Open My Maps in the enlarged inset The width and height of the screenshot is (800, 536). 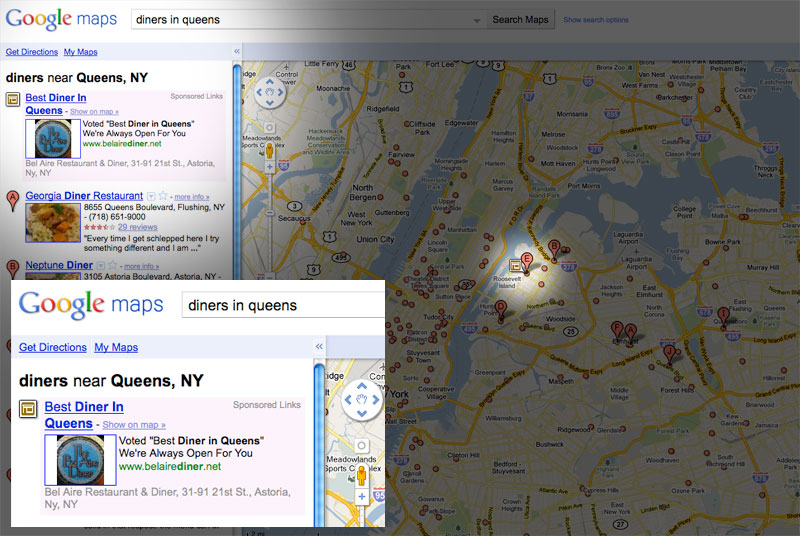click(116, 347)
